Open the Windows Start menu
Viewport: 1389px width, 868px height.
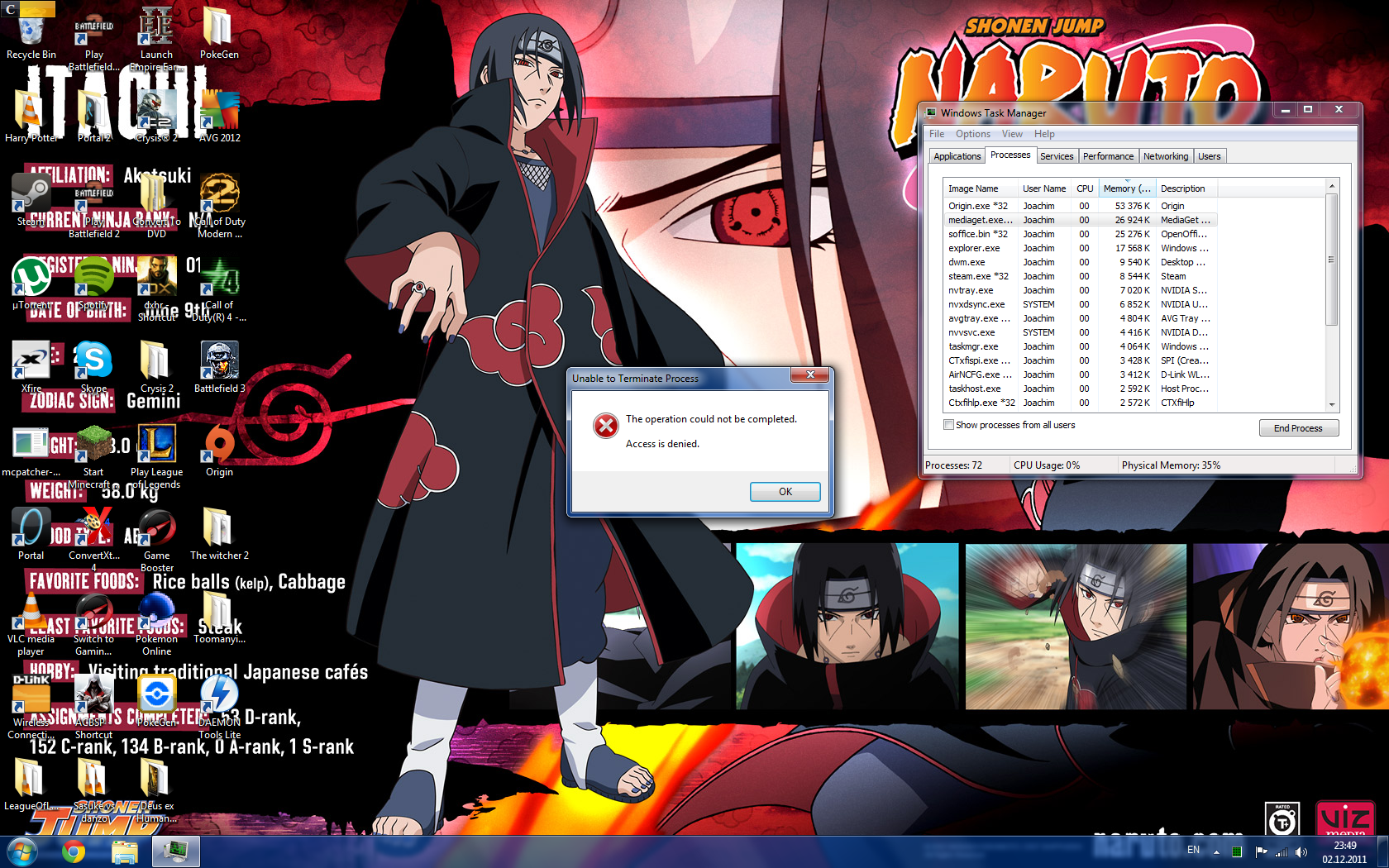(x=21, y=851)
